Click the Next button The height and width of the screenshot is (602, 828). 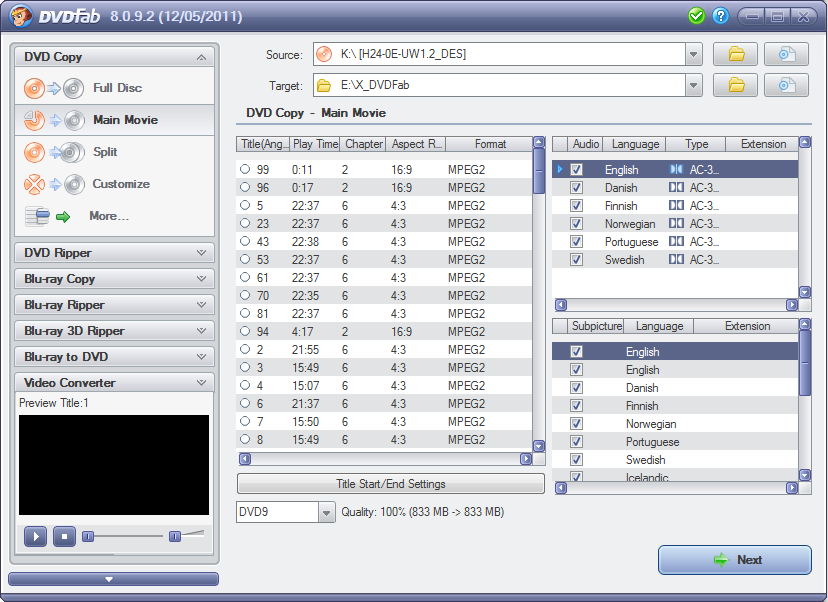point(734,560)
